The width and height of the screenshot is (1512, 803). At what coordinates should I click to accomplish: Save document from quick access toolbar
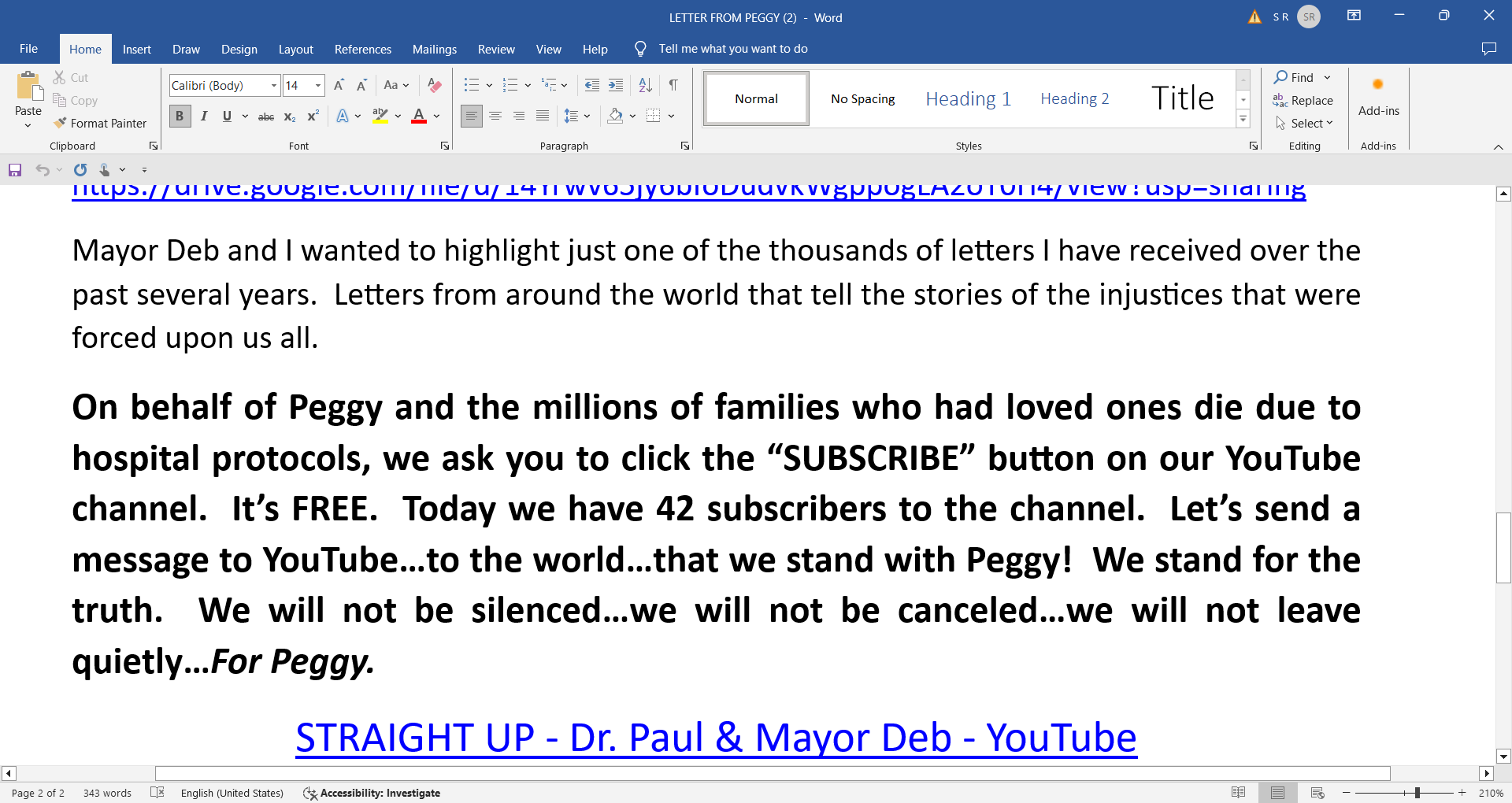[x=15, y=170]
